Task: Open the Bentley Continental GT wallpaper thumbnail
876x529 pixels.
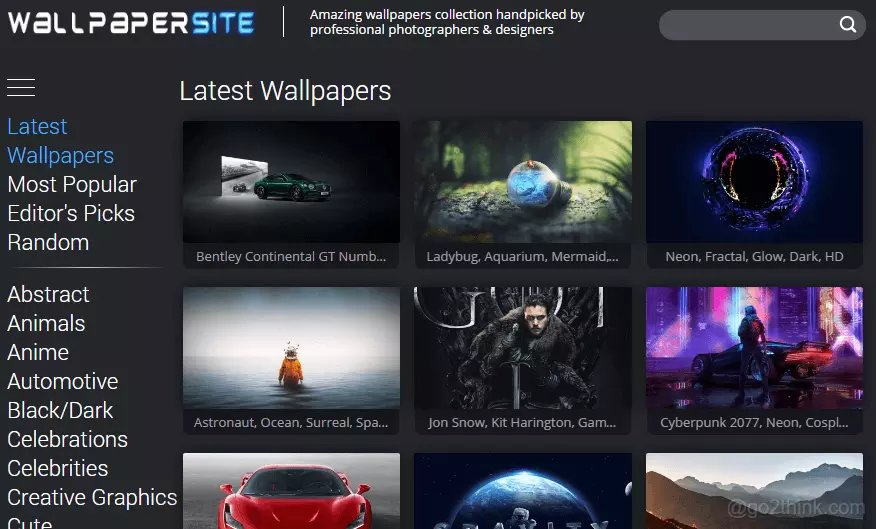Action: tap(291, 182)
